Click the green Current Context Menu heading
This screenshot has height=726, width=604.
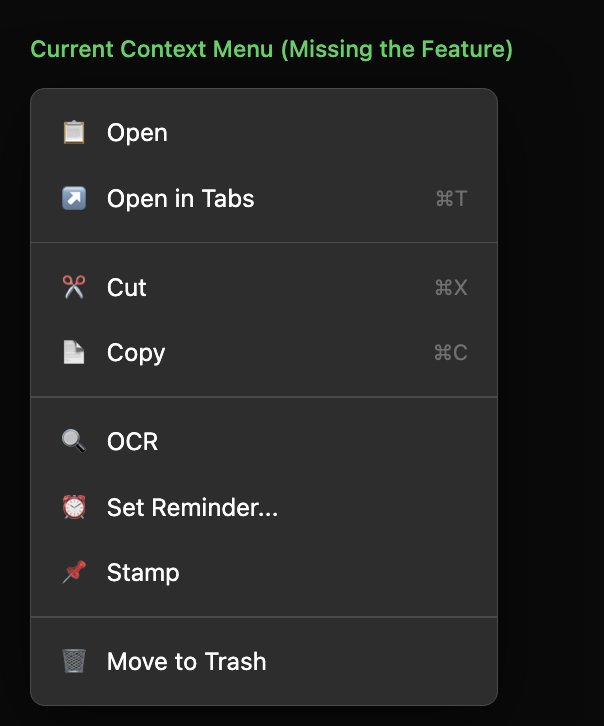[271, 49]
